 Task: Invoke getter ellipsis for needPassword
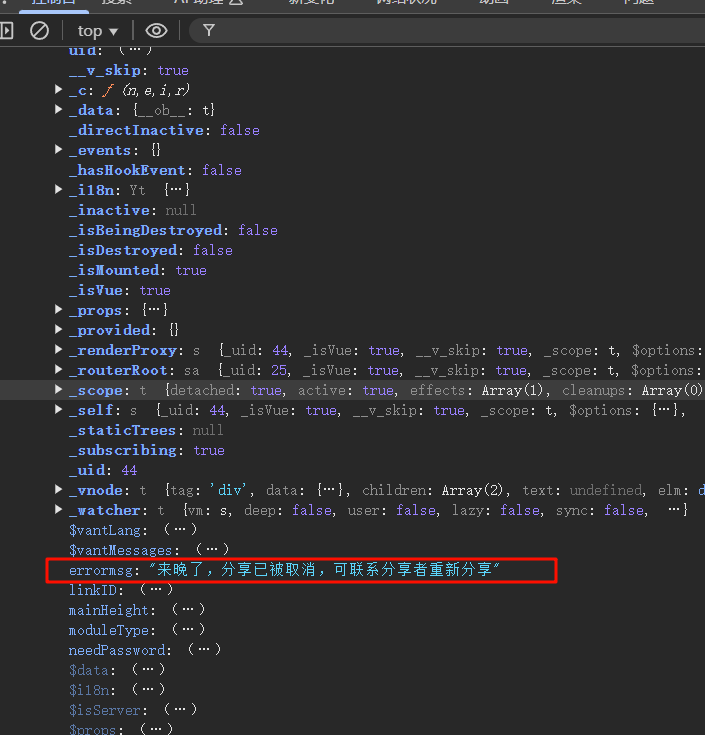pos(204,650)
